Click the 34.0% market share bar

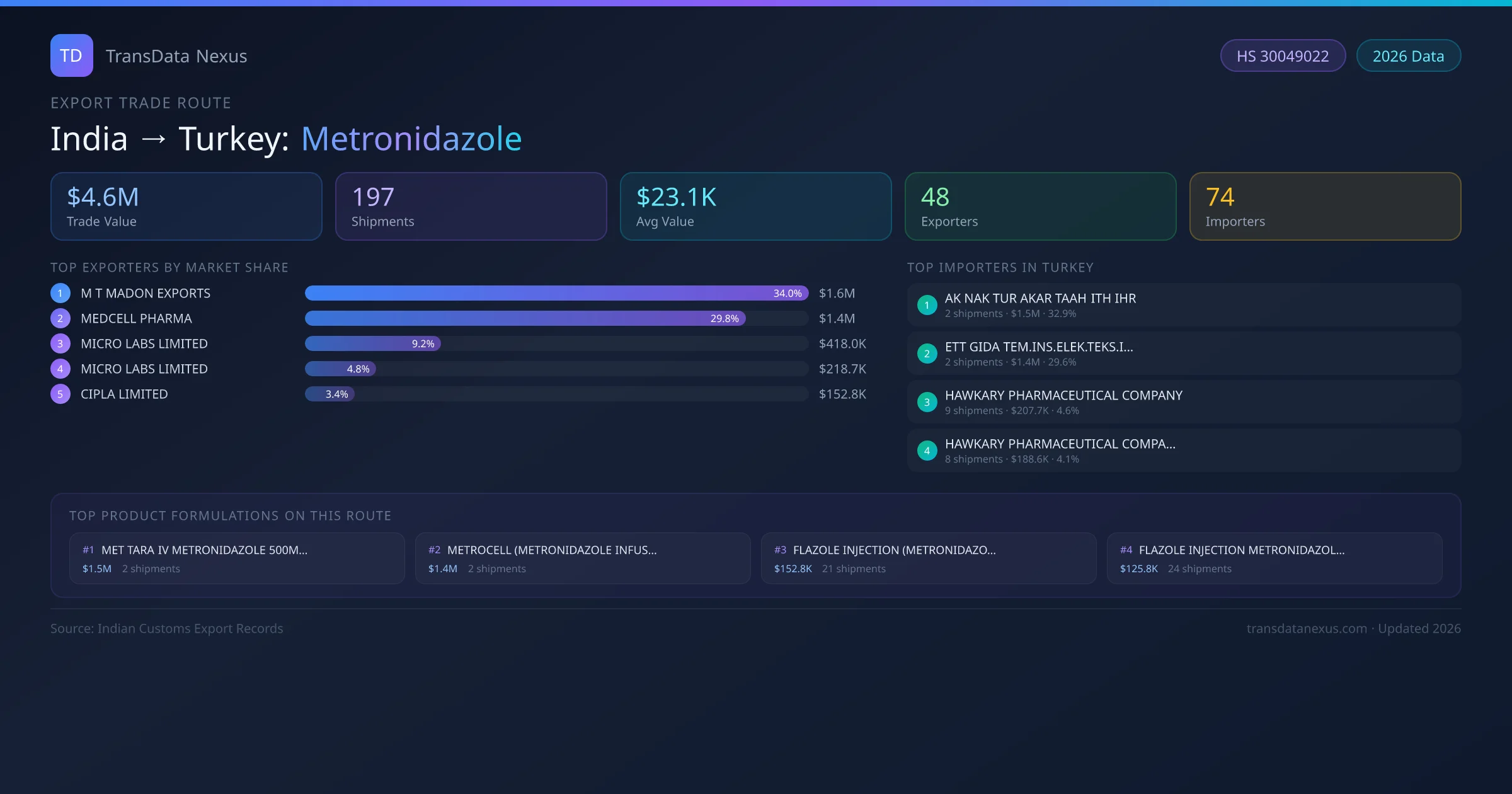click(x=556, y=293)
